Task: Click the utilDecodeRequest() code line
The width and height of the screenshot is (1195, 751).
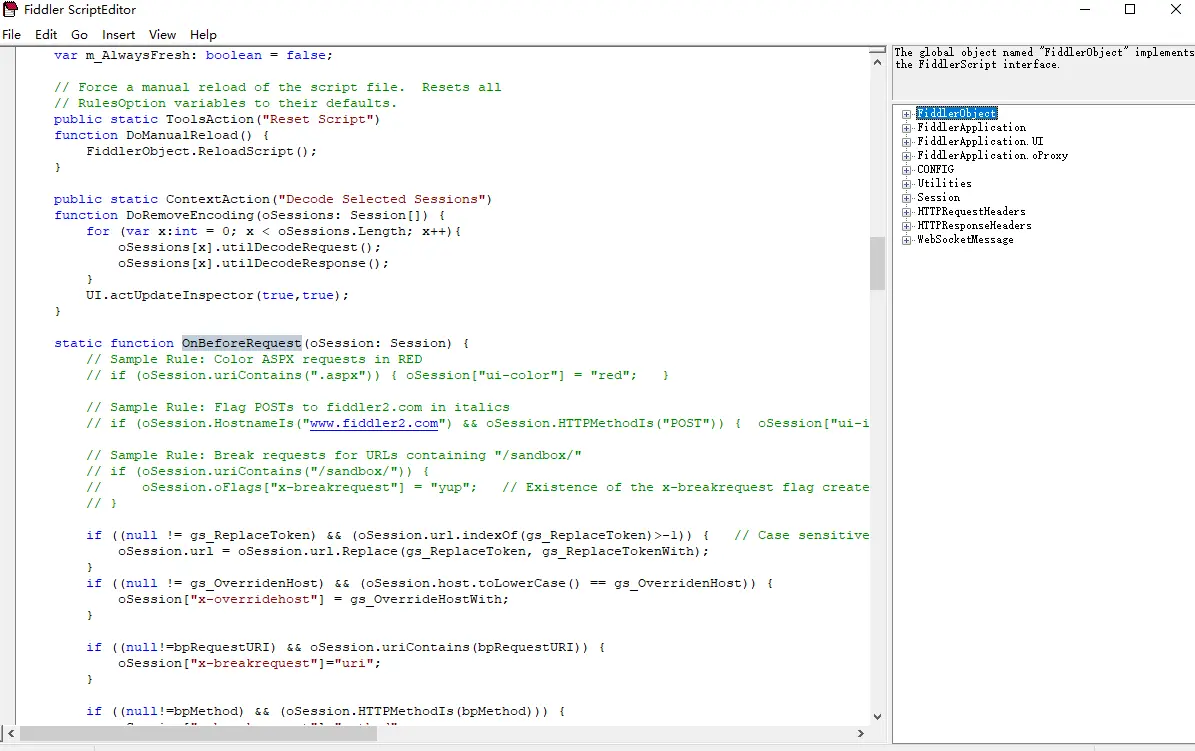Action: [x=249, y=247]
